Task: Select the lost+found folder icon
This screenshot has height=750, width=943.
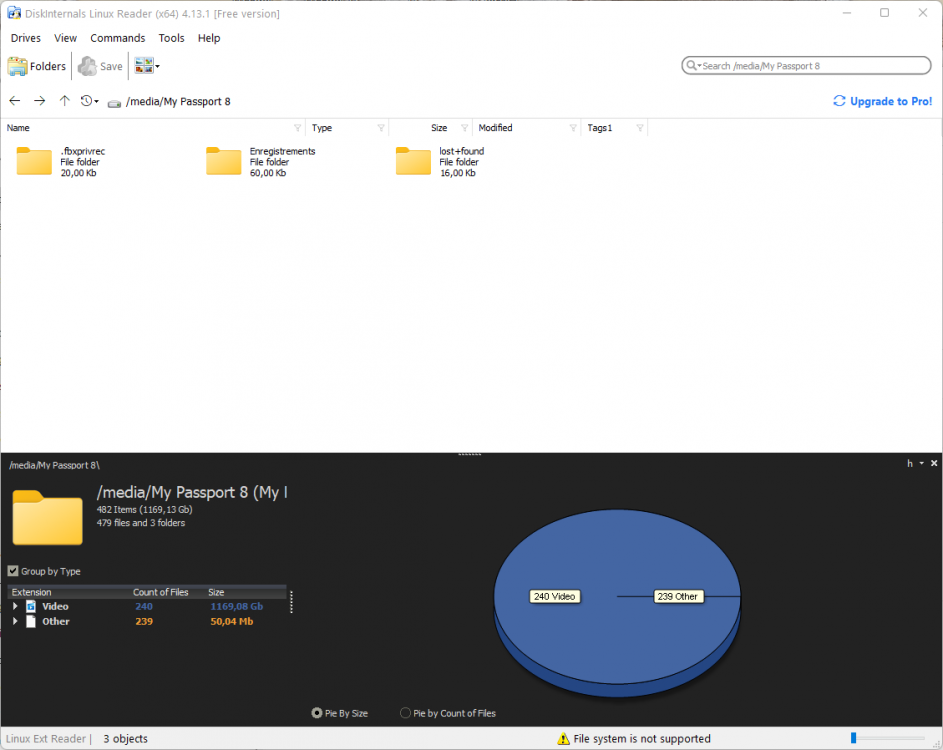Action: 413,161
